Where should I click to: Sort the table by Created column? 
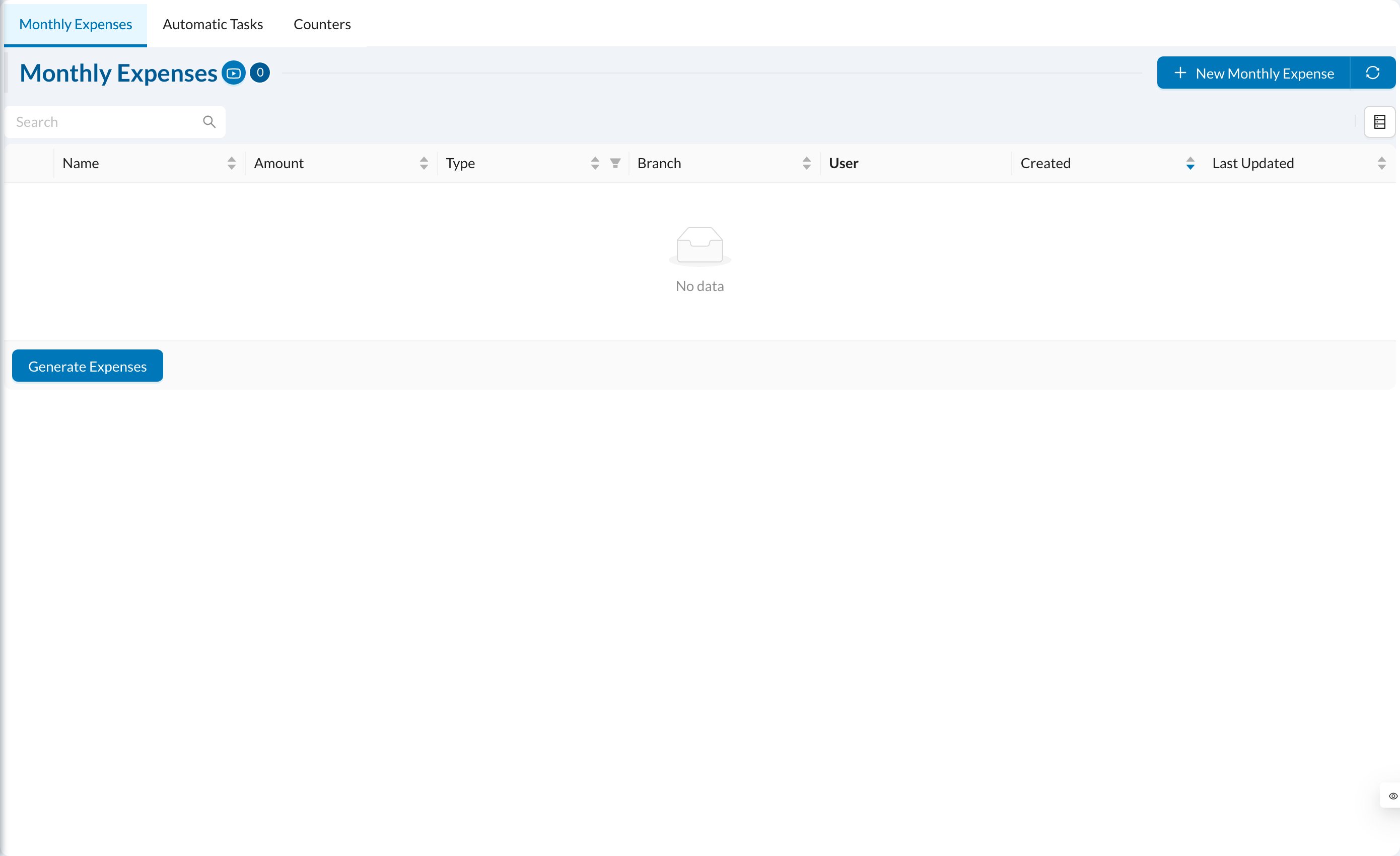1191,164
